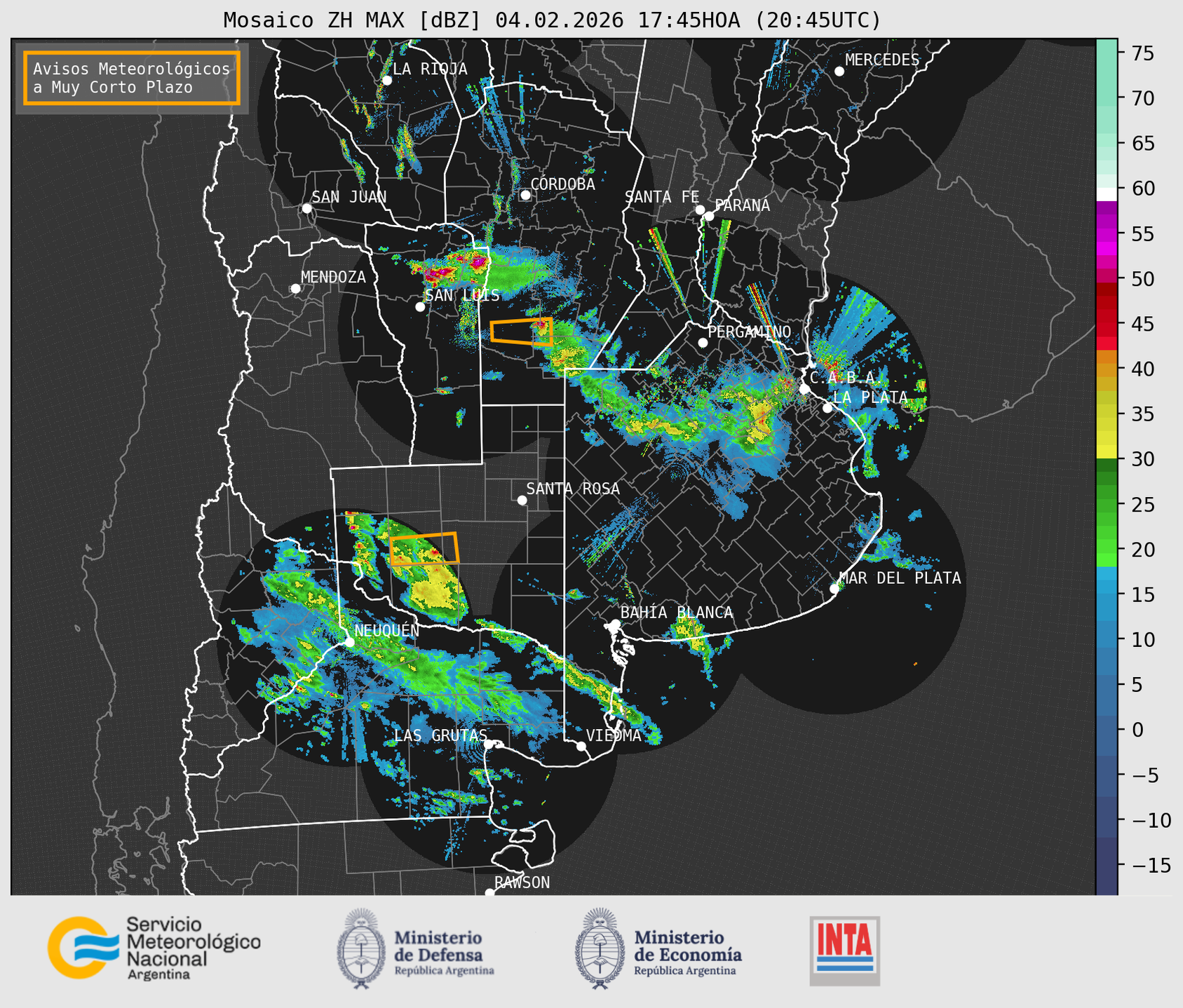Click the orange warning polygon east of San Luis
Image resolution: width=1183 pixels, height=1008 pixels.
point(521,331)
